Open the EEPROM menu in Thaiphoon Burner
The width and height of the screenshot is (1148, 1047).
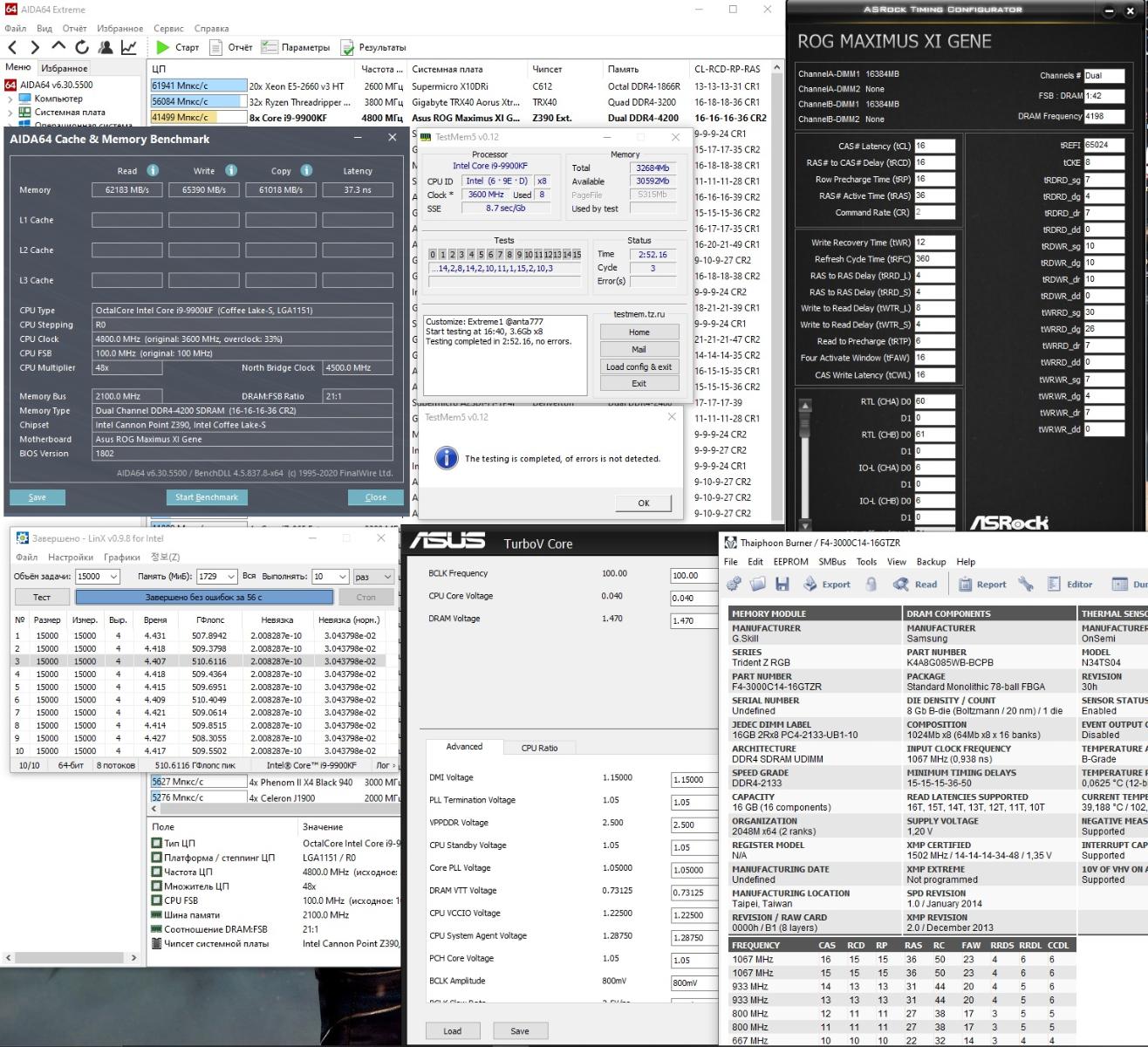click(789, 562)
